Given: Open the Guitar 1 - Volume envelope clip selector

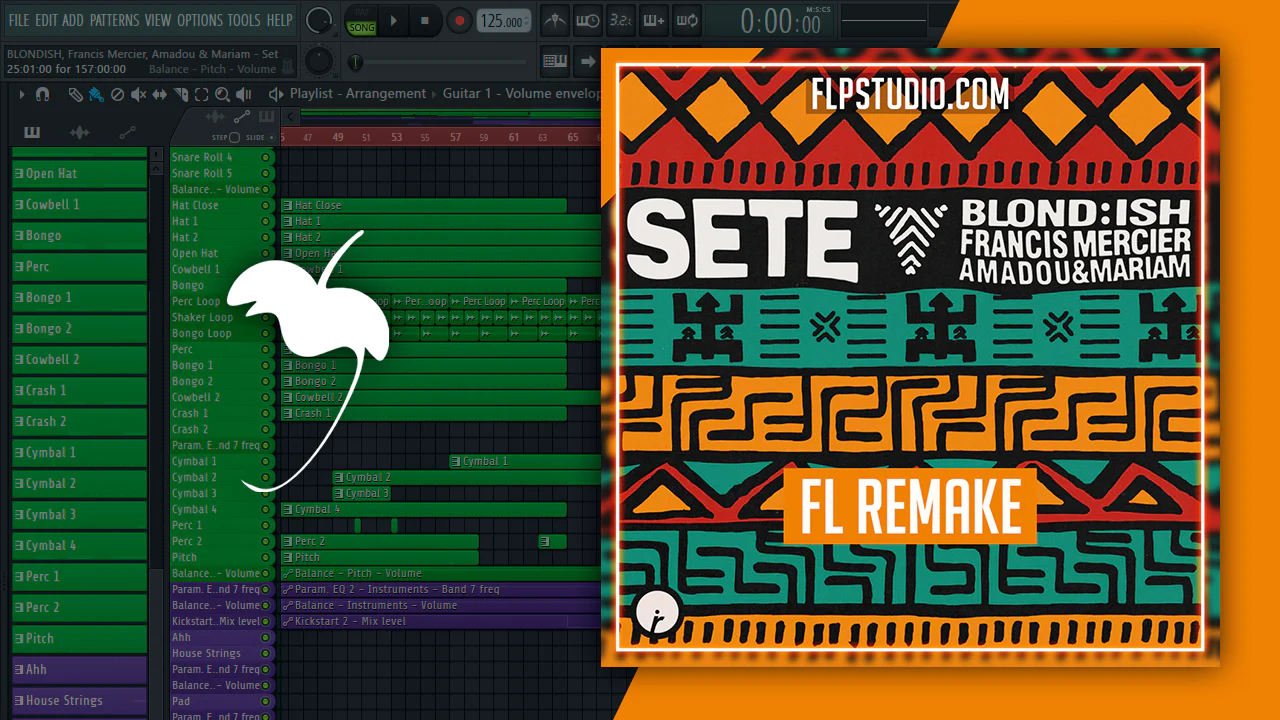Looking at the screenshot, I should [521, 94].
